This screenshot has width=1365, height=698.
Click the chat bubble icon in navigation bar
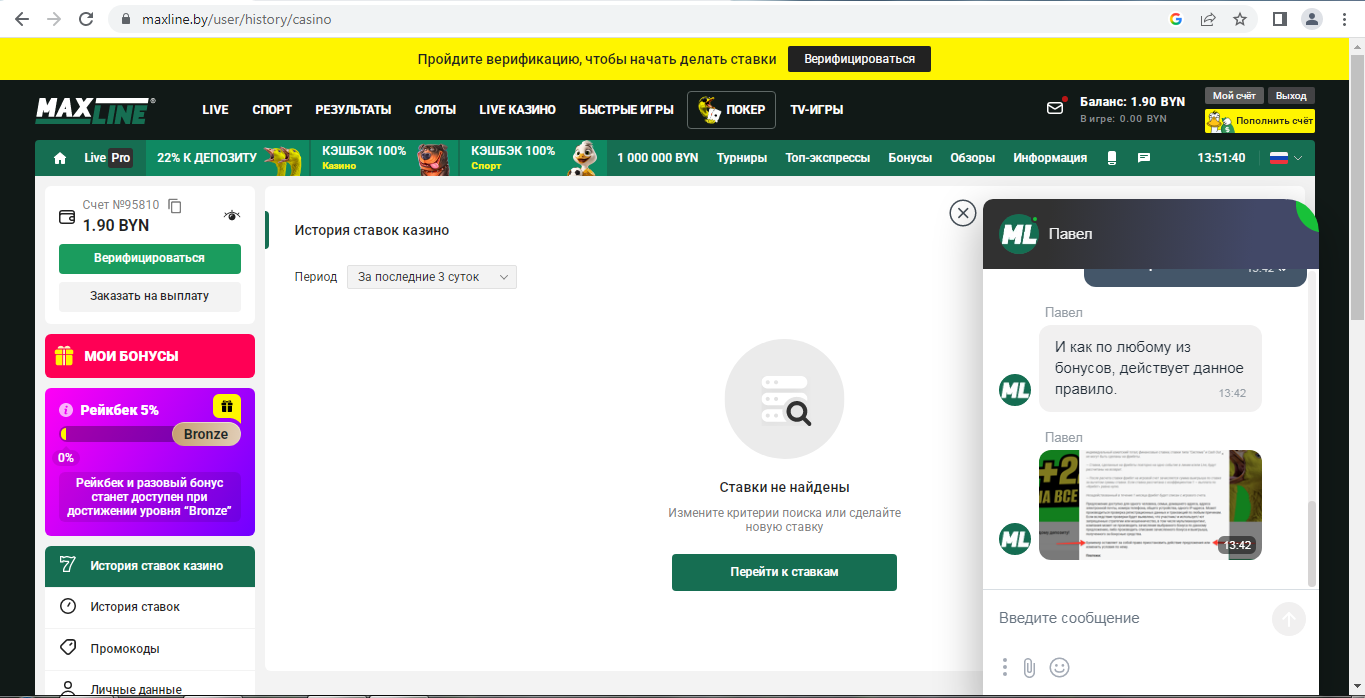click(1144, 158)
